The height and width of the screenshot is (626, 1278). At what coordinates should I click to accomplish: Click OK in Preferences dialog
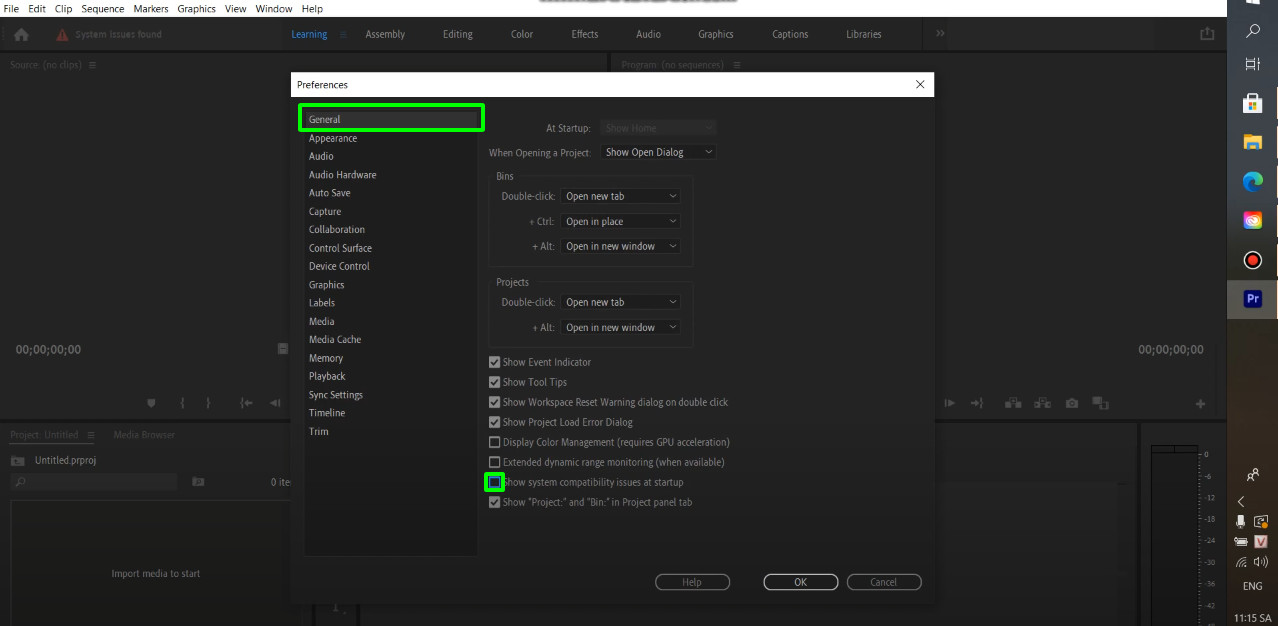pyautogui.click(x=800, y=582)
